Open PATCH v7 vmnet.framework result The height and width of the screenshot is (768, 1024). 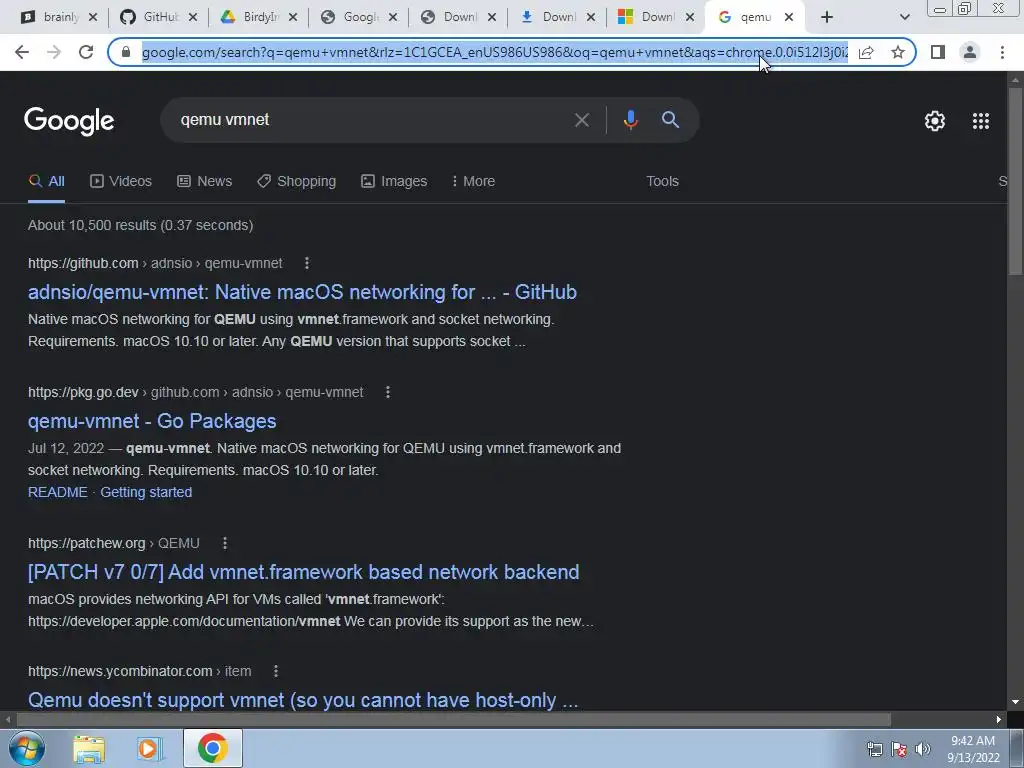coord(304,572)
